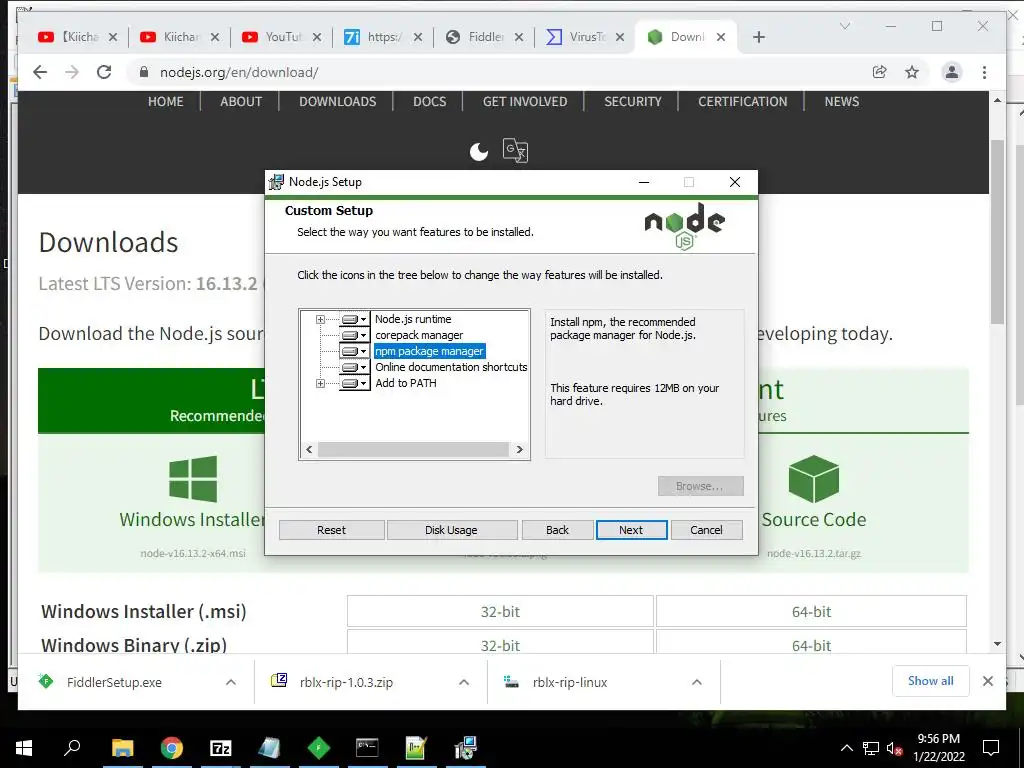Click Show all downloads button
1024x768 pixels.
(x=931, y=681)
